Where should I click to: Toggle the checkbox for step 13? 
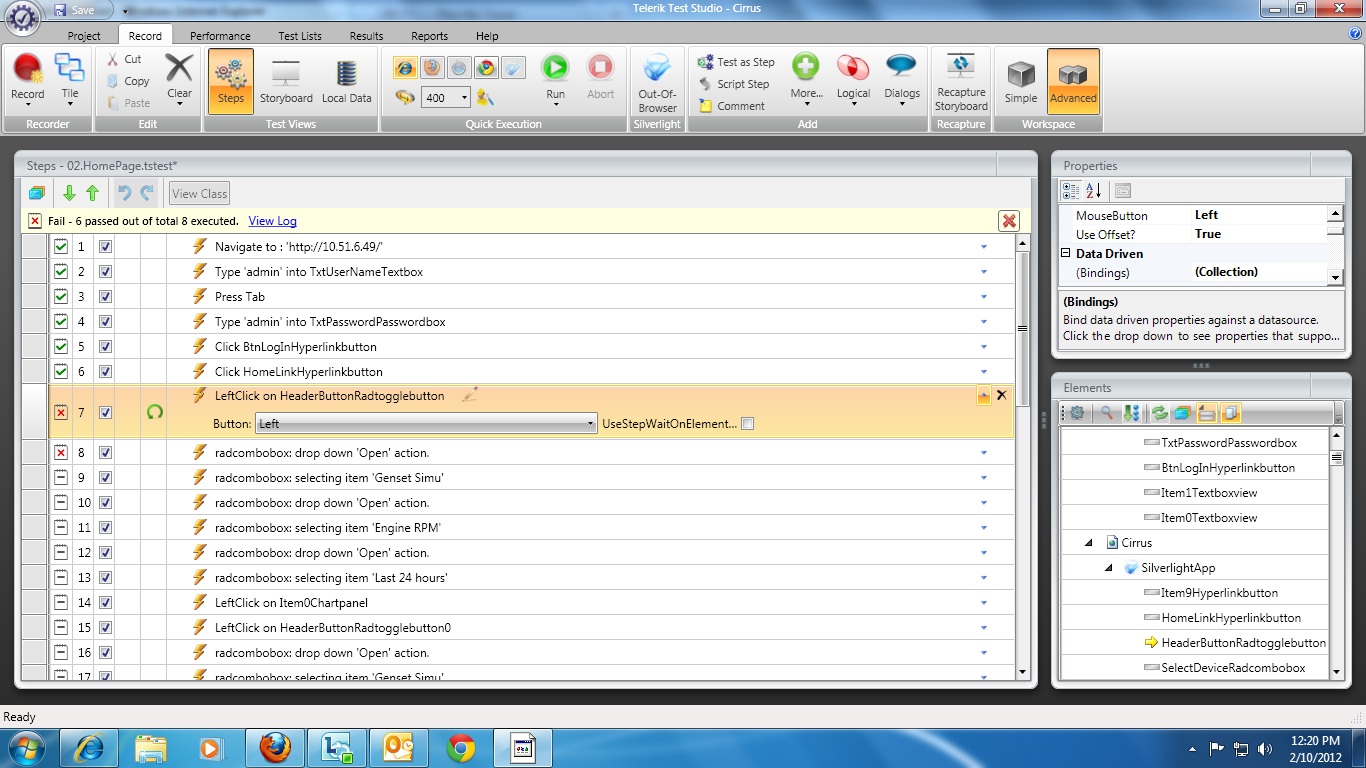[x=105, y=577]
